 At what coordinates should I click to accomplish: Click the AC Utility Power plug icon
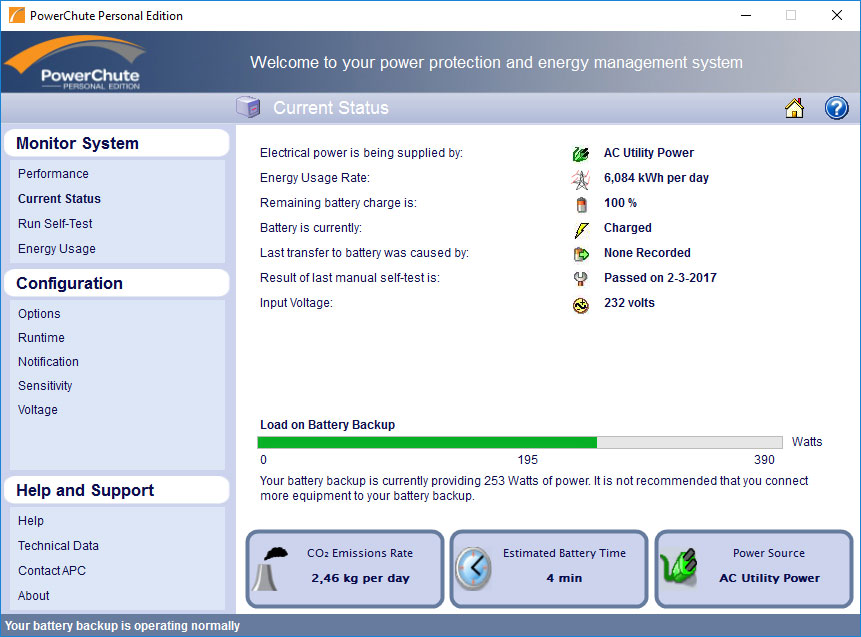(x=580, y=154)
